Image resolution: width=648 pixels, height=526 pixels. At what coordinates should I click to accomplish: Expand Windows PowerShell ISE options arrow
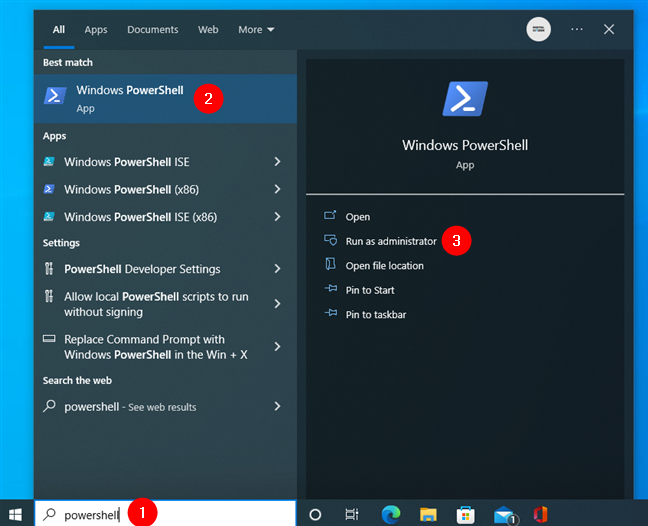tap(278, 162)
